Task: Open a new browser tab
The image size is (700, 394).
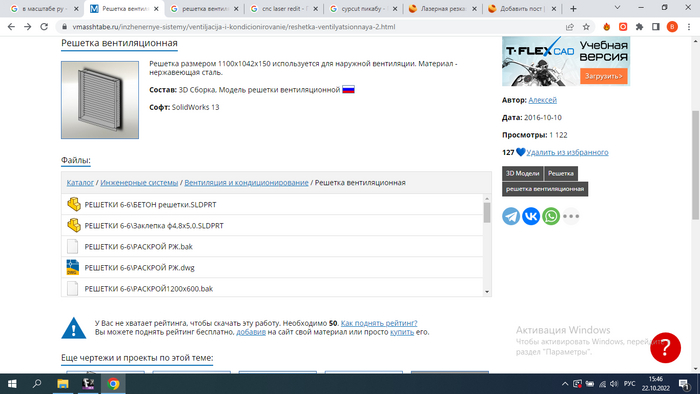Action: 573,8
